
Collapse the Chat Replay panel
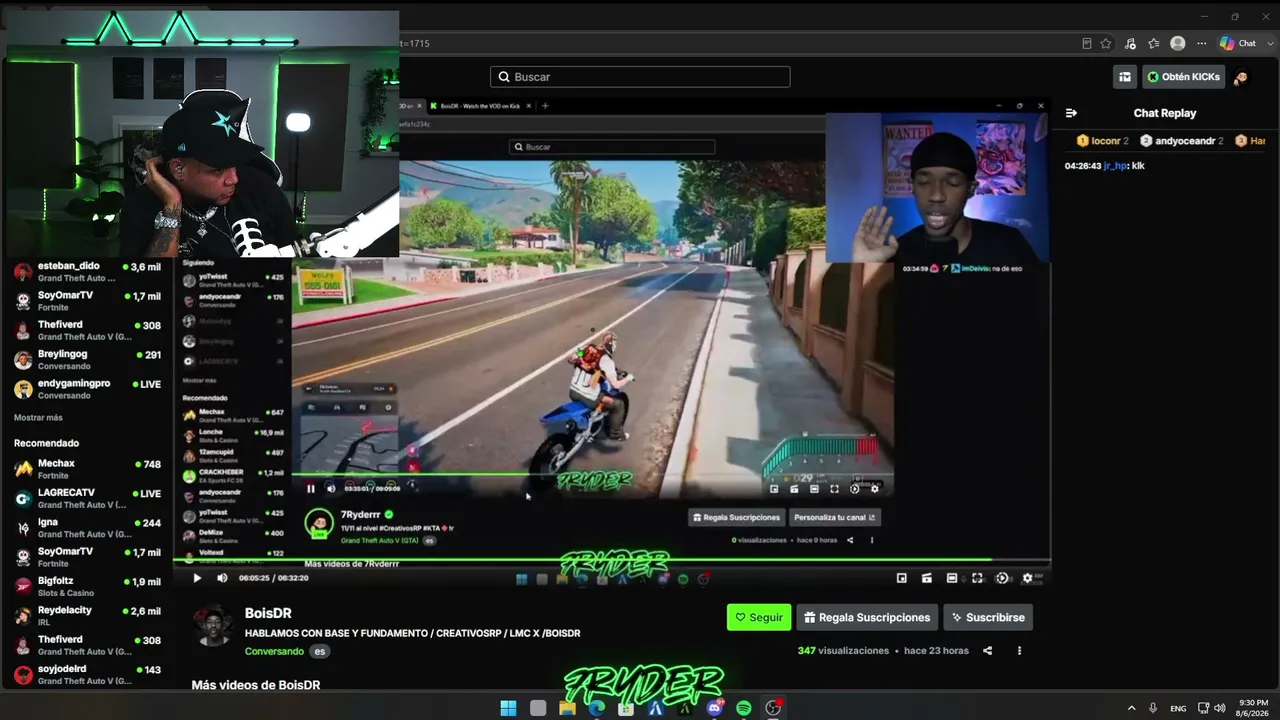pos(1071,113)
